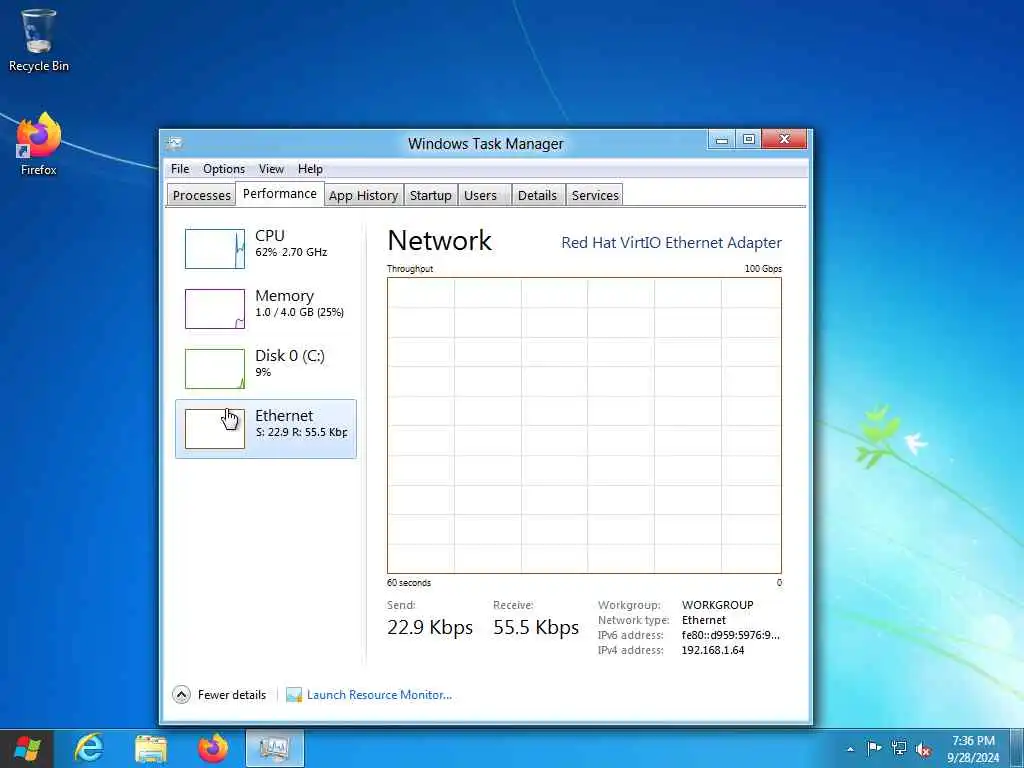
Task: Click the IPv6 address "fe80::d959:5976:9..."
Action: [x=731, y=635]
